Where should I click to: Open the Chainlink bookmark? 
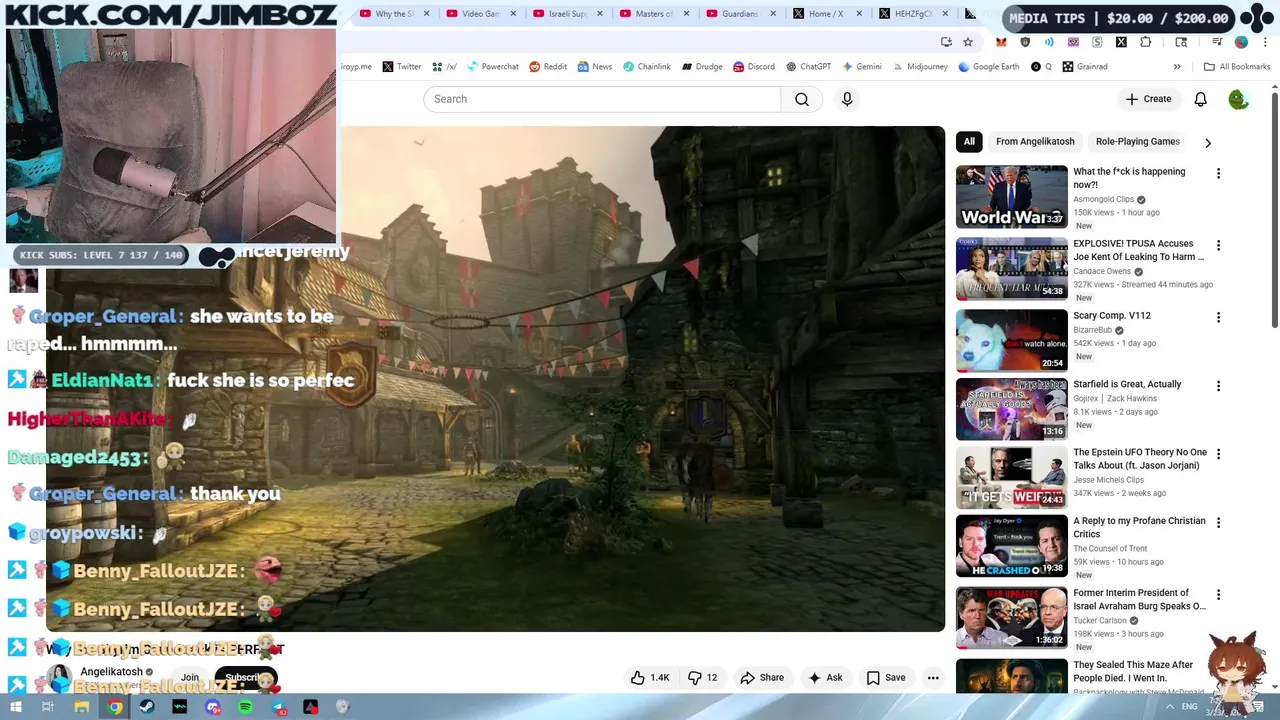[x=646, y=67]
